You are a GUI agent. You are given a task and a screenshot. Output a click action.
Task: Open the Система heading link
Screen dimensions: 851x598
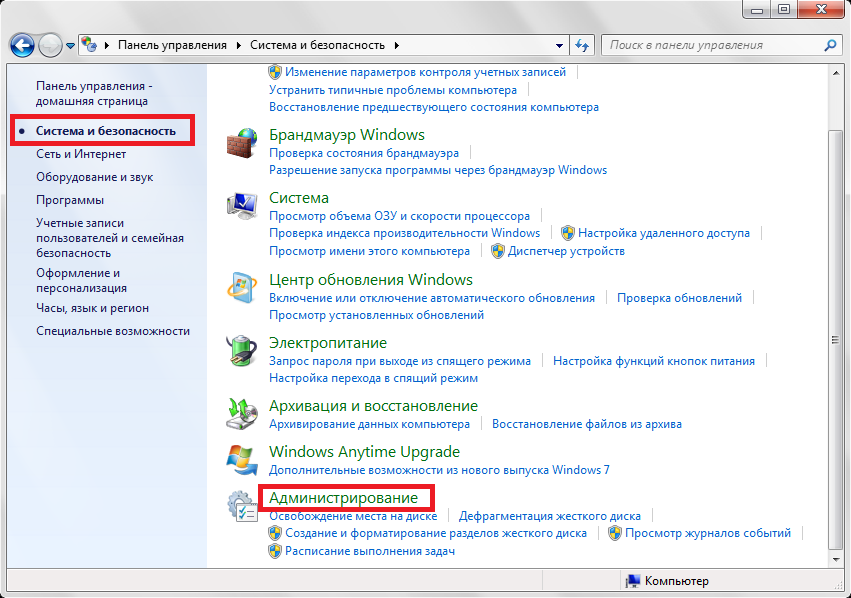coord(299,198)
